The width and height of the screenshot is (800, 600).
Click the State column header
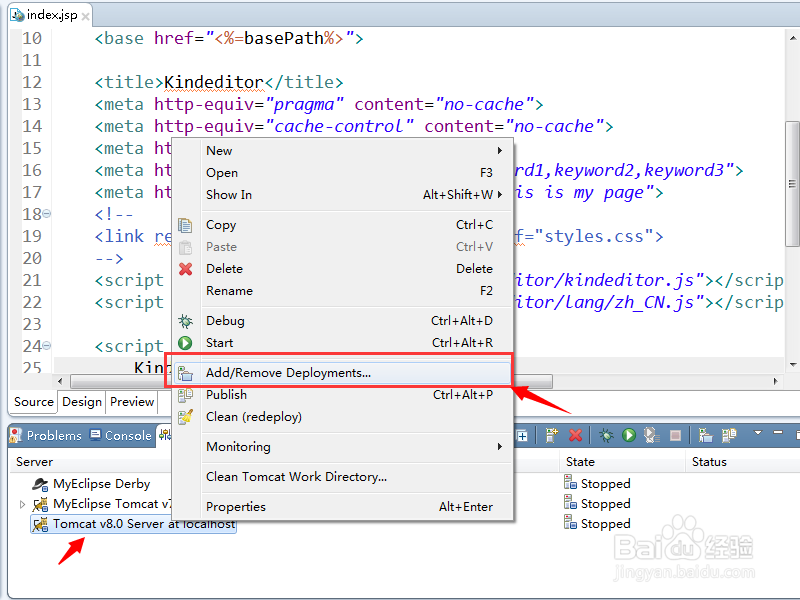[x=580, y=462]
